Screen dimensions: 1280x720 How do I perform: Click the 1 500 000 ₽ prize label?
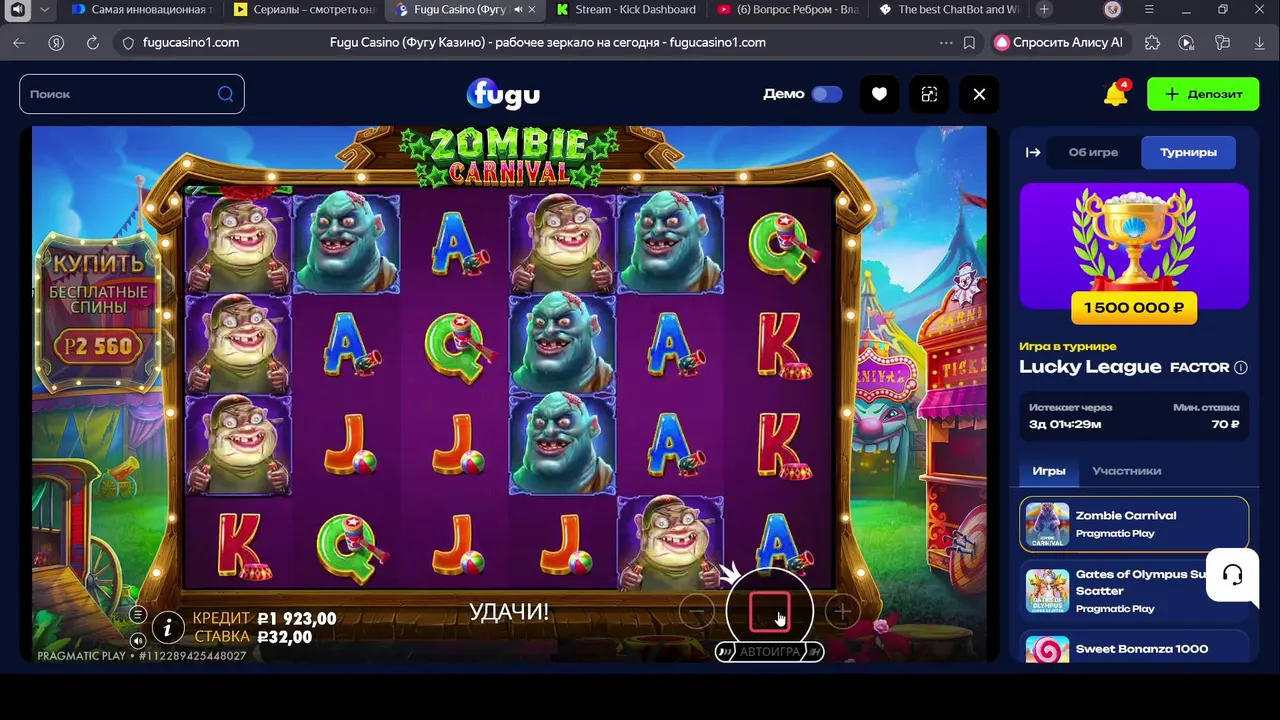tap(1134, 308)
